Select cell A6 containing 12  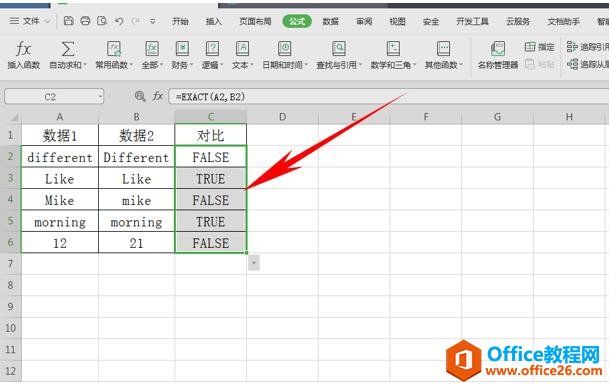pyautogui.click(x=60, y=243)
